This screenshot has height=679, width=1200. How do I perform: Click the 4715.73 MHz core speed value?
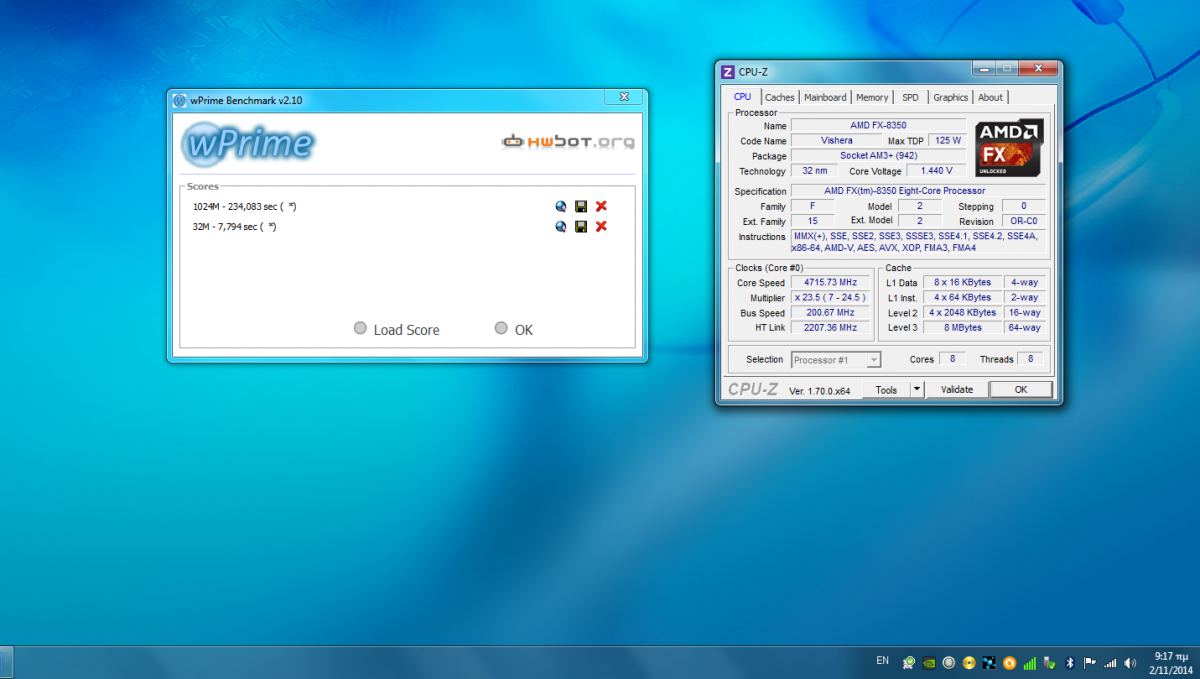point(830,283)
